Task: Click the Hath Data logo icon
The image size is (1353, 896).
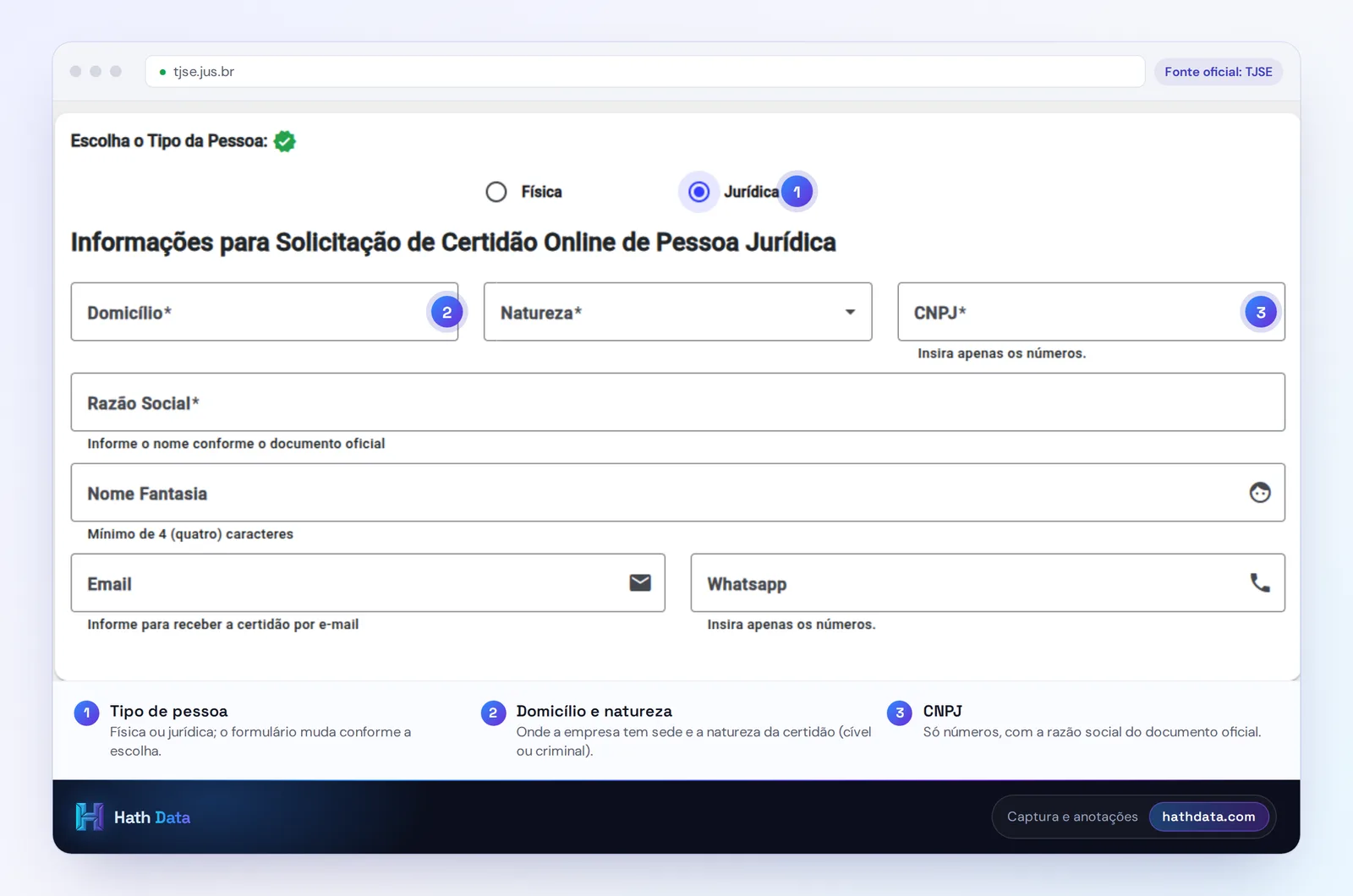Action: [90, 817]
